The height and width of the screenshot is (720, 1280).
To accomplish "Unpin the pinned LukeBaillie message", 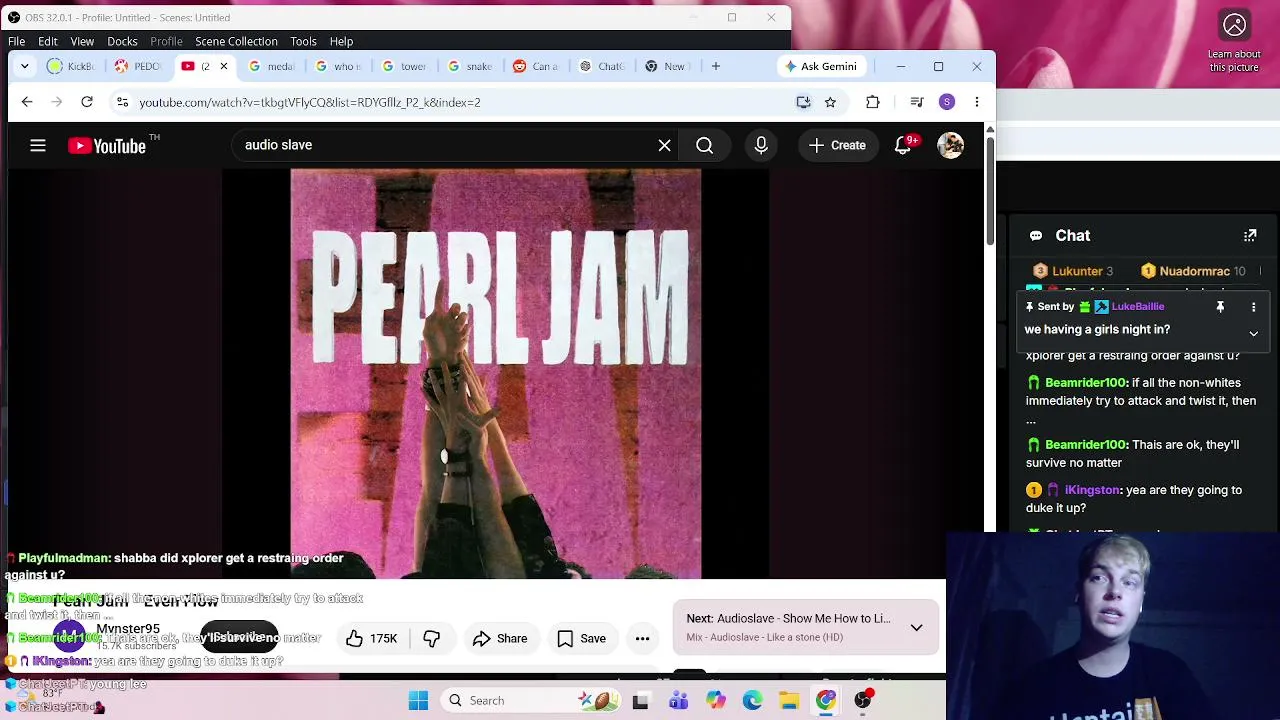I will (x=1220, y=307).
